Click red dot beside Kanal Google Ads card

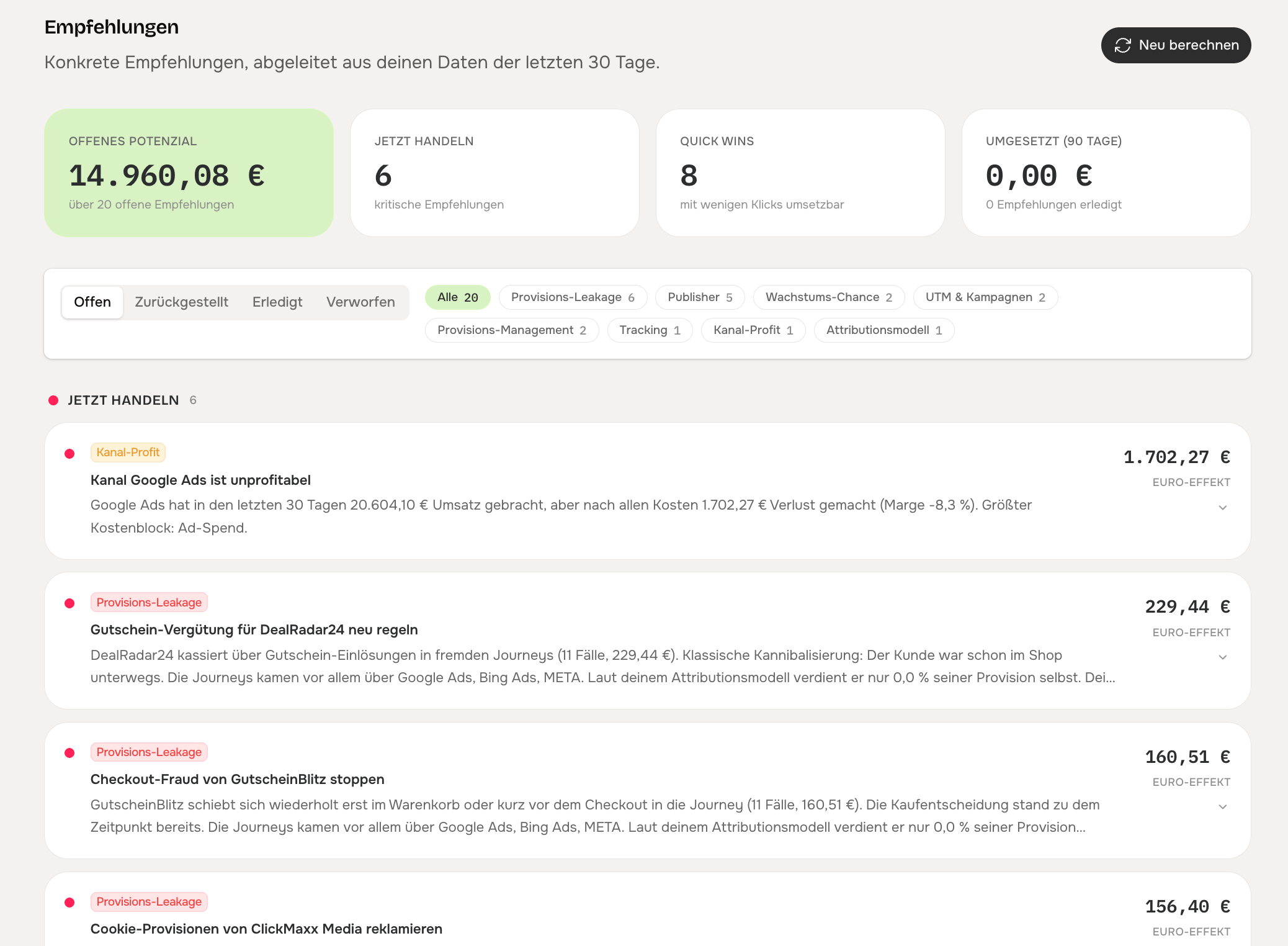tap(69, 454)
